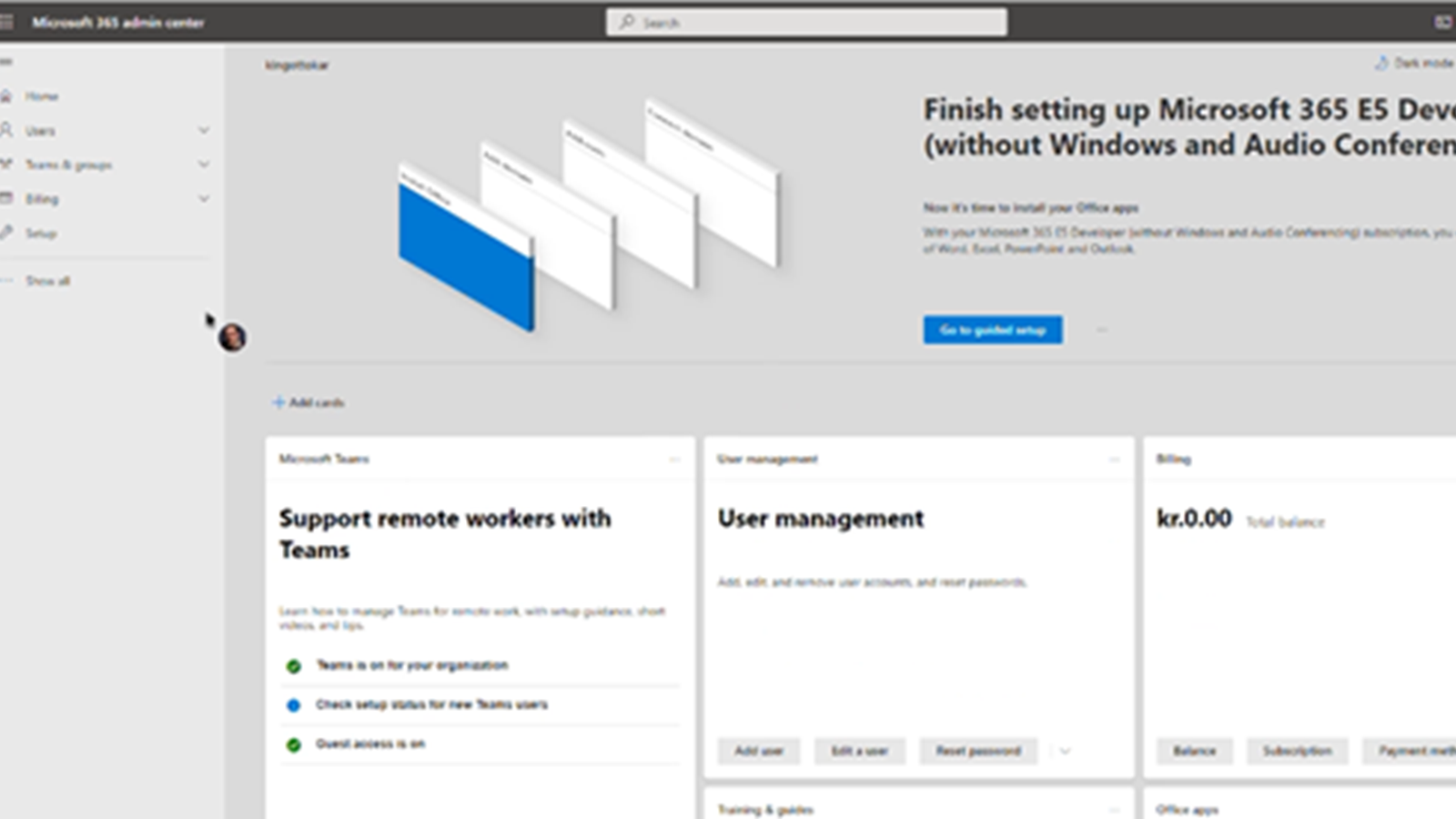The image size is (1456, 819).
Task: Click the User management heading
Action: pos(821,519)
